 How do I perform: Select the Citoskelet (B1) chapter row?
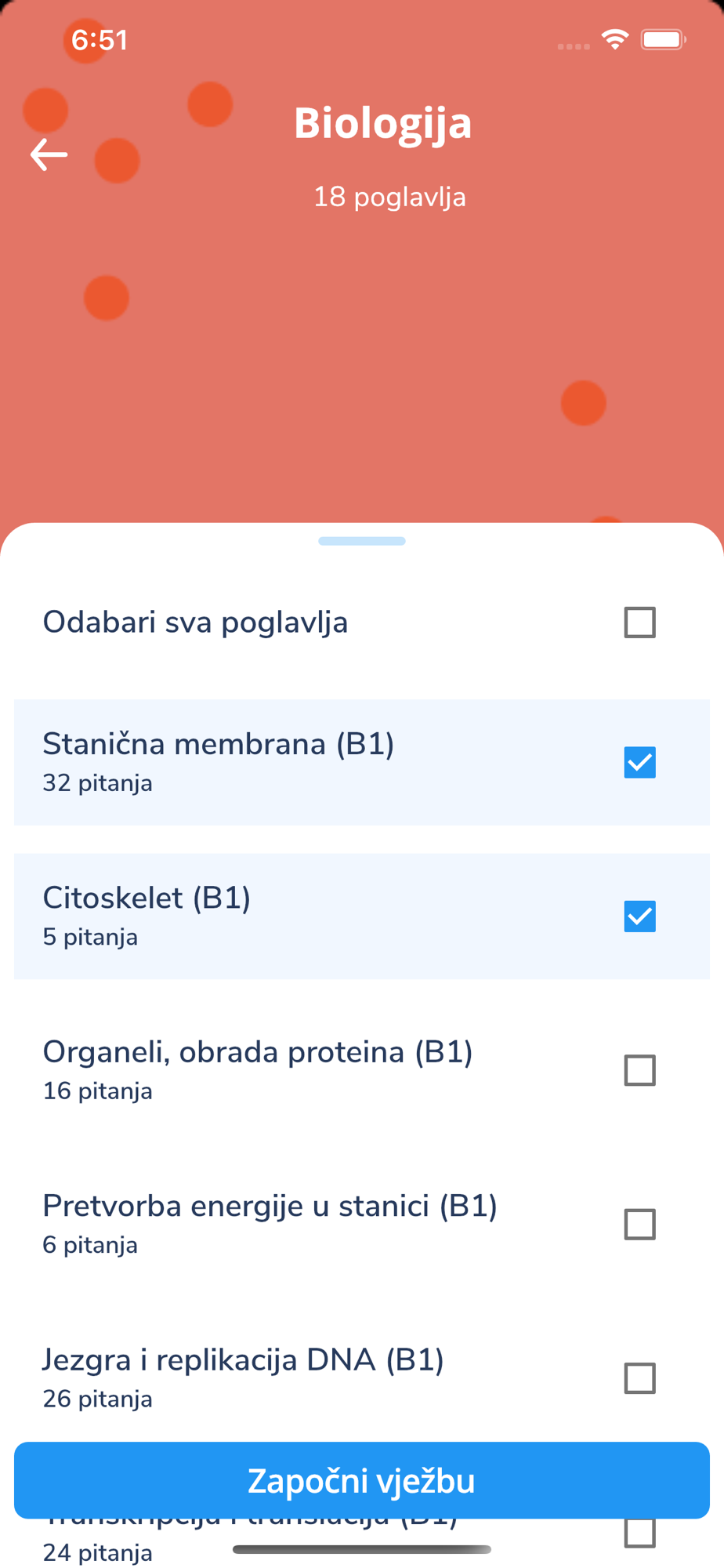coord(313,916)
